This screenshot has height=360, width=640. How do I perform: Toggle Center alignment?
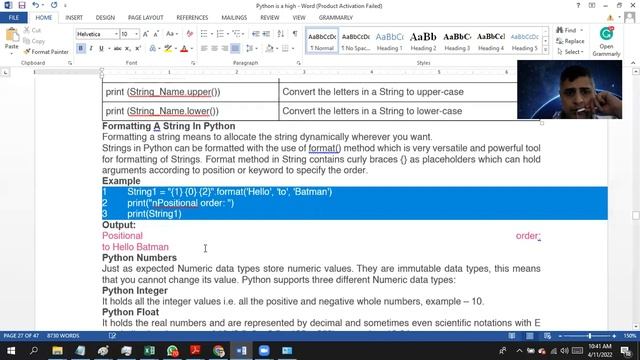214,49
